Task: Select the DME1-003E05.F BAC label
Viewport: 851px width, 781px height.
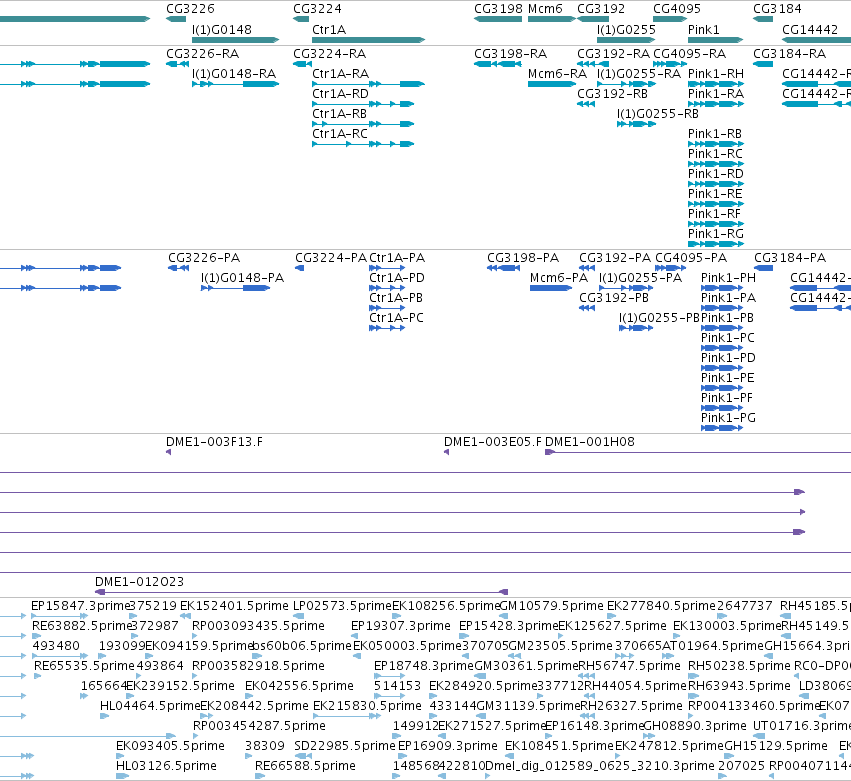Action: (x=493, y=441)
